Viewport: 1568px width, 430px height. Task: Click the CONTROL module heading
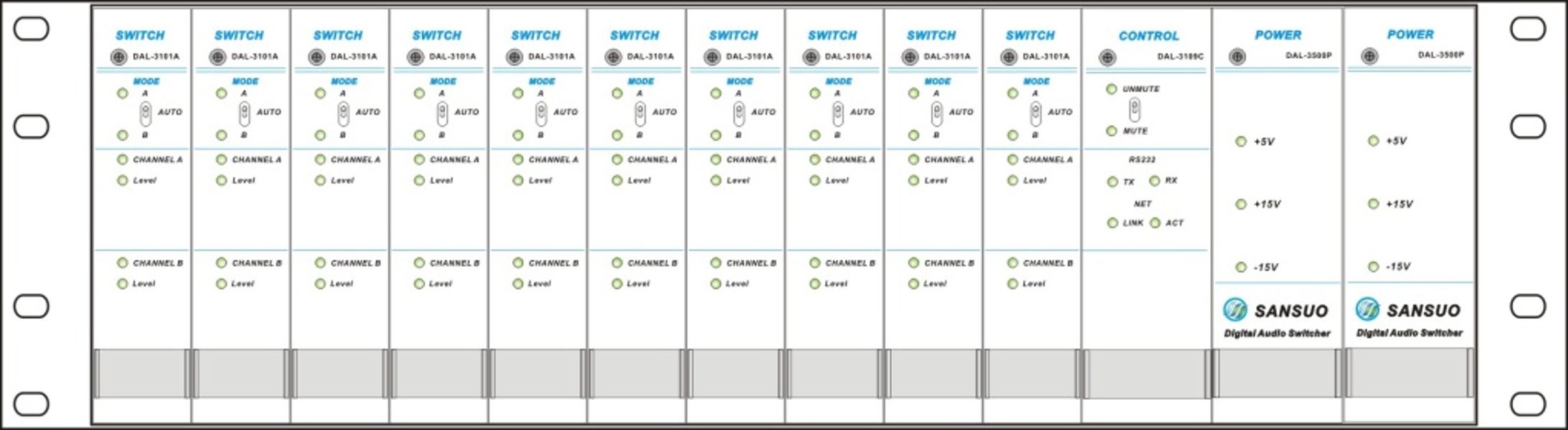click(x=1148, y=36)
